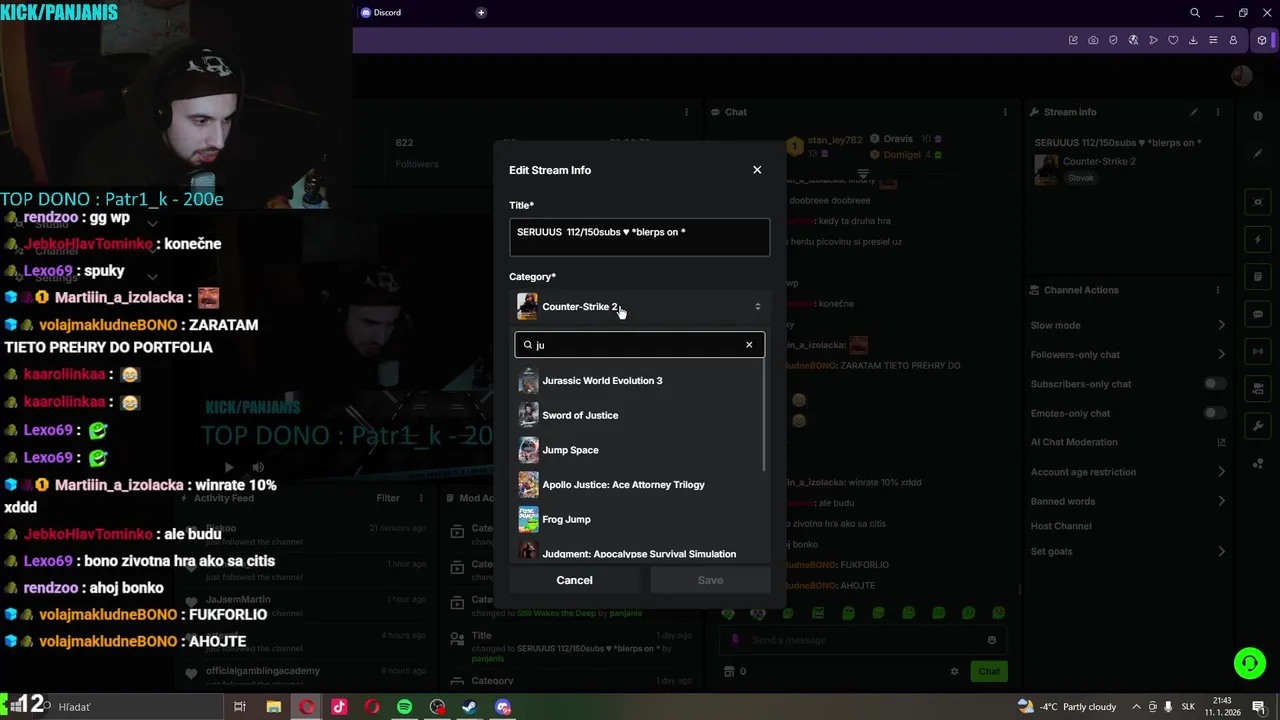Open Task View on the taskbar
1280x720 pixels.
tap(240, 707)
